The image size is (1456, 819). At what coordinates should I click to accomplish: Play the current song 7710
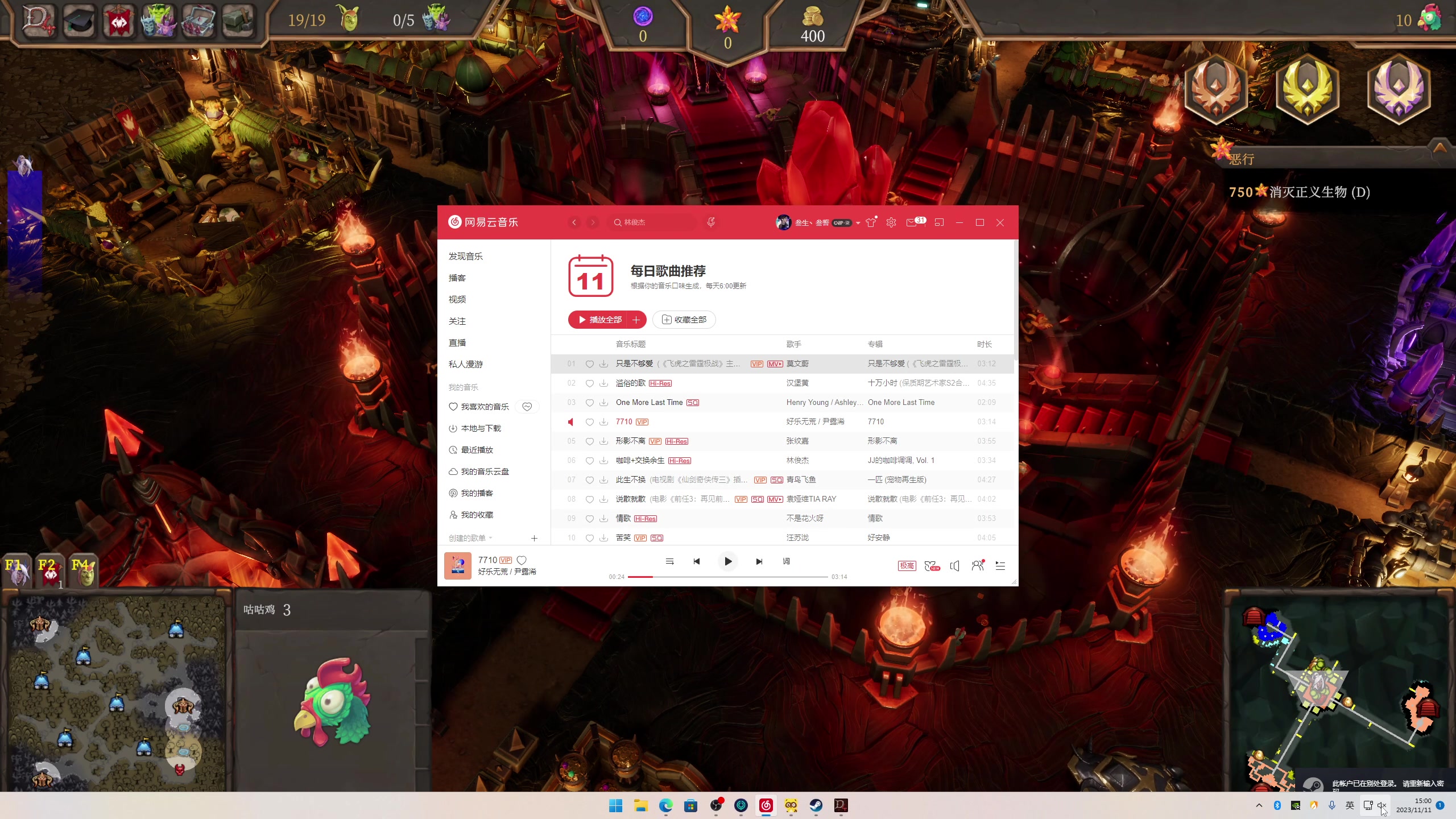pos(728,561)
